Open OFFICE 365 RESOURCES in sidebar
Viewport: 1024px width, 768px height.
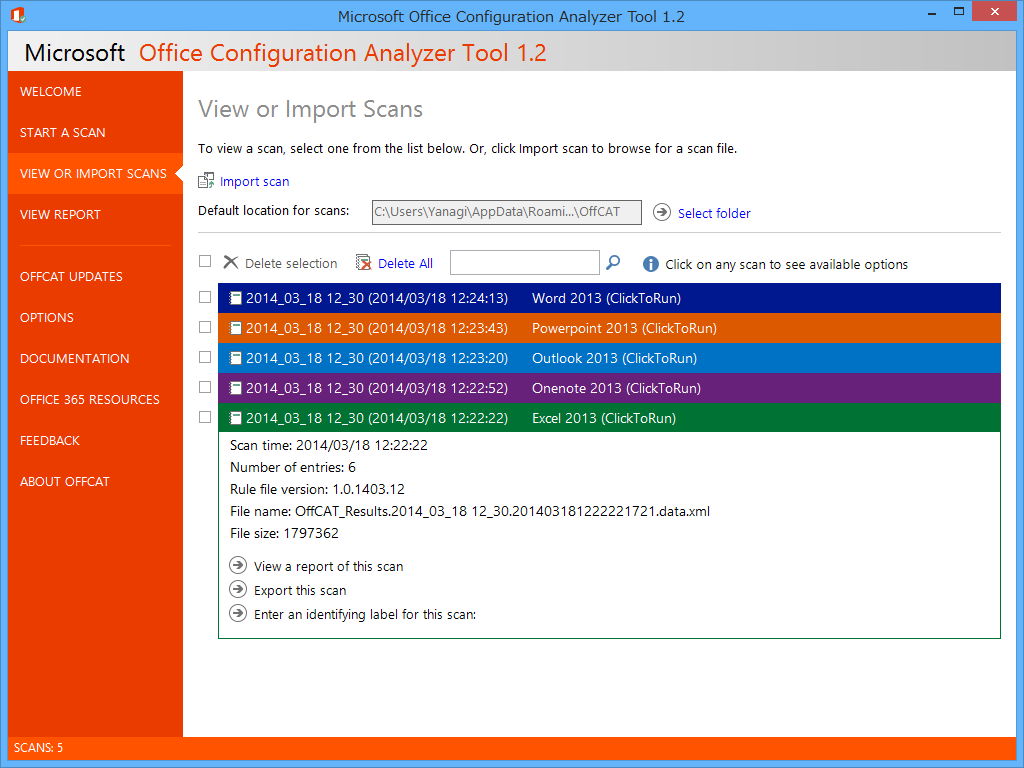(x=89, y=400)
